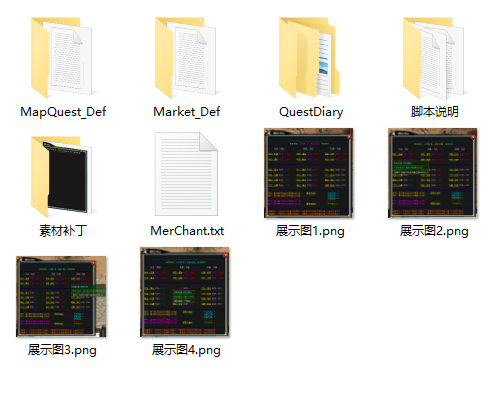Viewport: 500px width, 402px height.
Task: Click the MapQuest_Def filename label
Action: [63, 112]
